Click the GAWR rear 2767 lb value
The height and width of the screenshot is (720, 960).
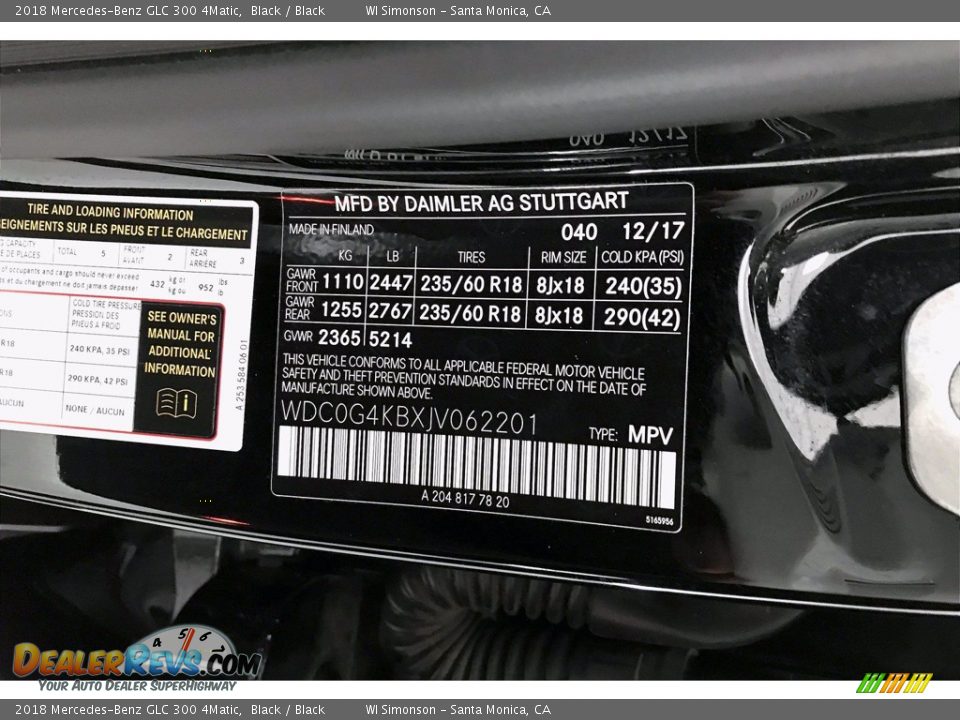point(390,311)
